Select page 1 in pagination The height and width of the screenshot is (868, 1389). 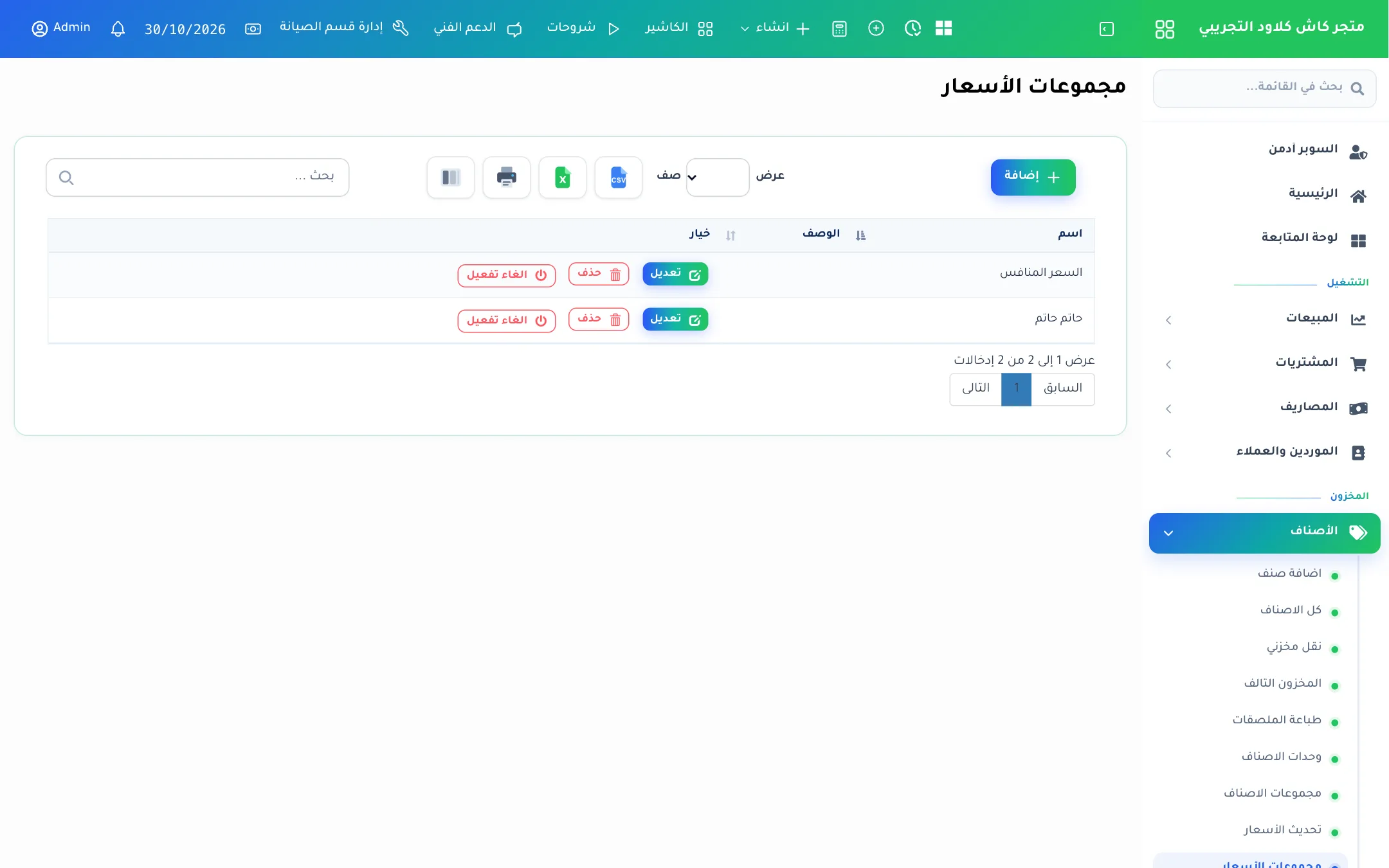[1017, 389]
